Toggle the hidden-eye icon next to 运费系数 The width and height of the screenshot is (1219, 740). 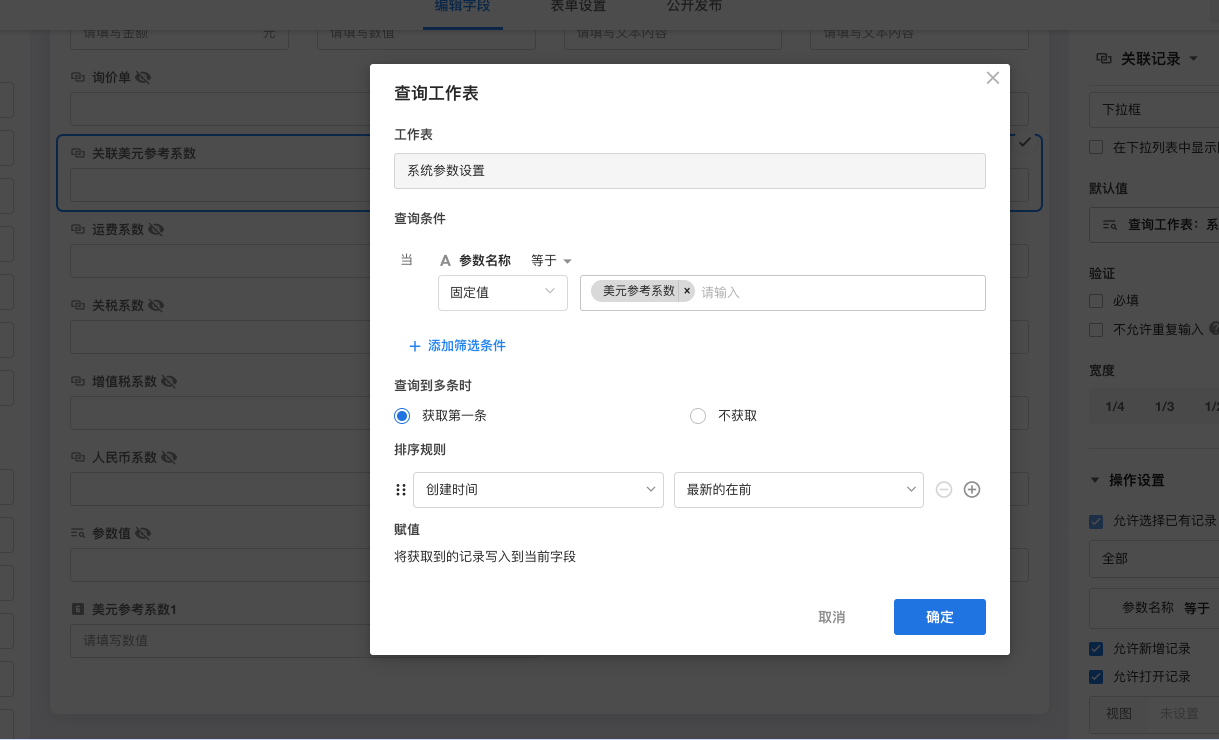(x=156, y=229)
